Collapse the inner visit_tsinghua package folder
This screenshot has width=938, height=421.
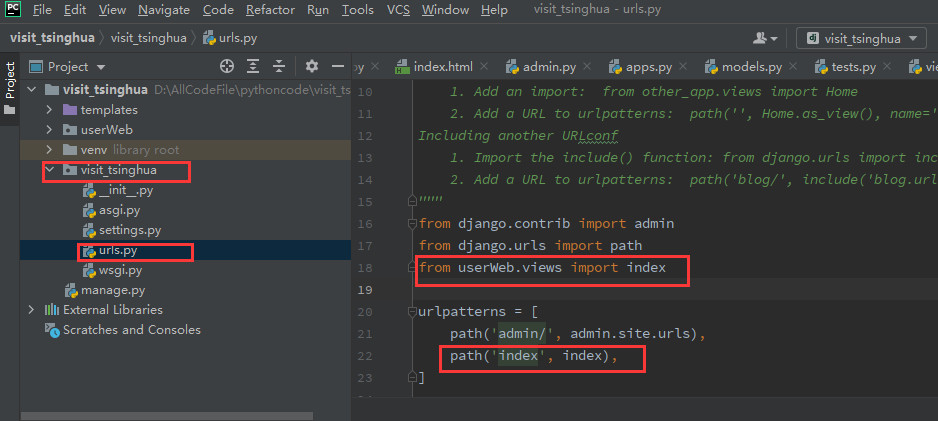(50, 170)
